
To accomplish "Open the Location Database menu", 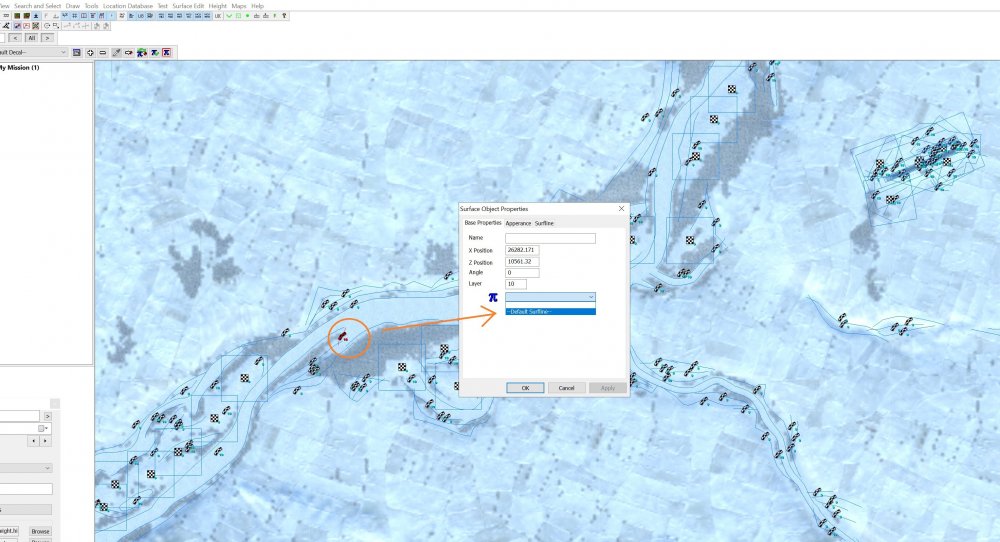I will click(128, 6).
